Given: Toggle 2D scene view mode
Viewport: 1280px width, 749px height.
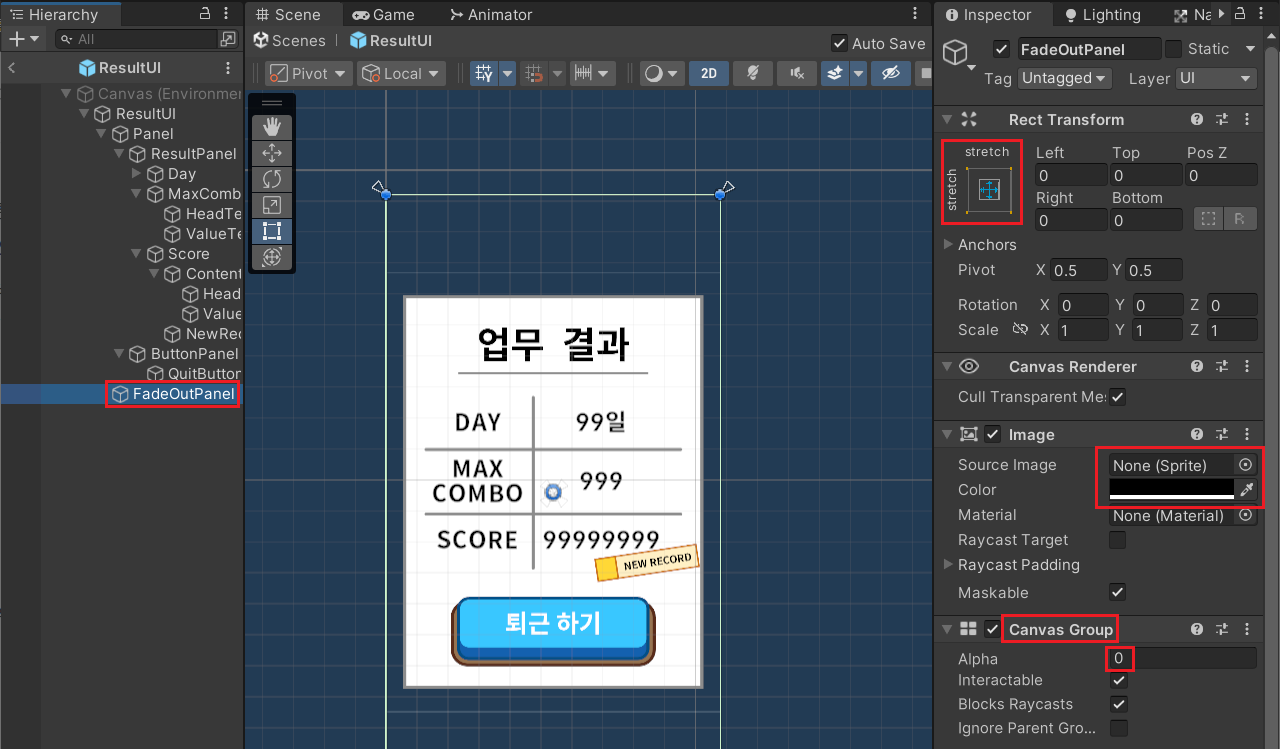Looking at the screenshot, I should click(709, 73).
